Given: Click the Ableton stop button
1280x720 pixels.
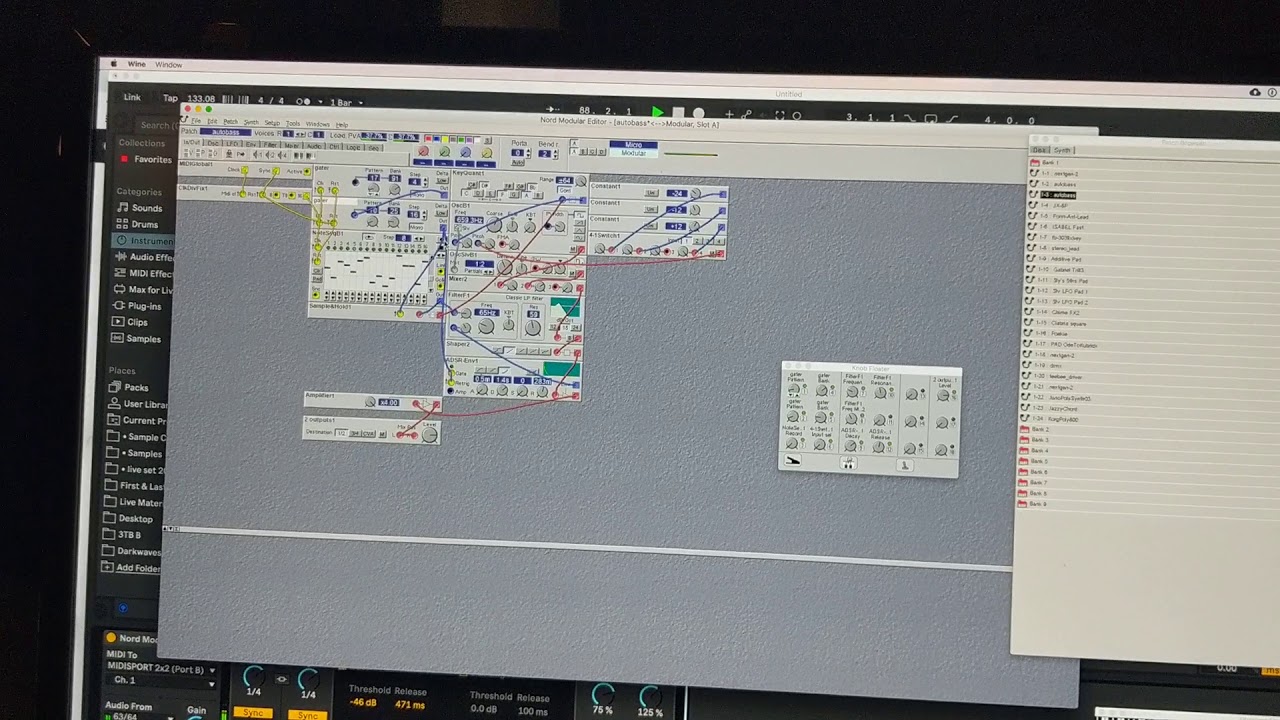Looking at the screenshot, I should 678,113.
